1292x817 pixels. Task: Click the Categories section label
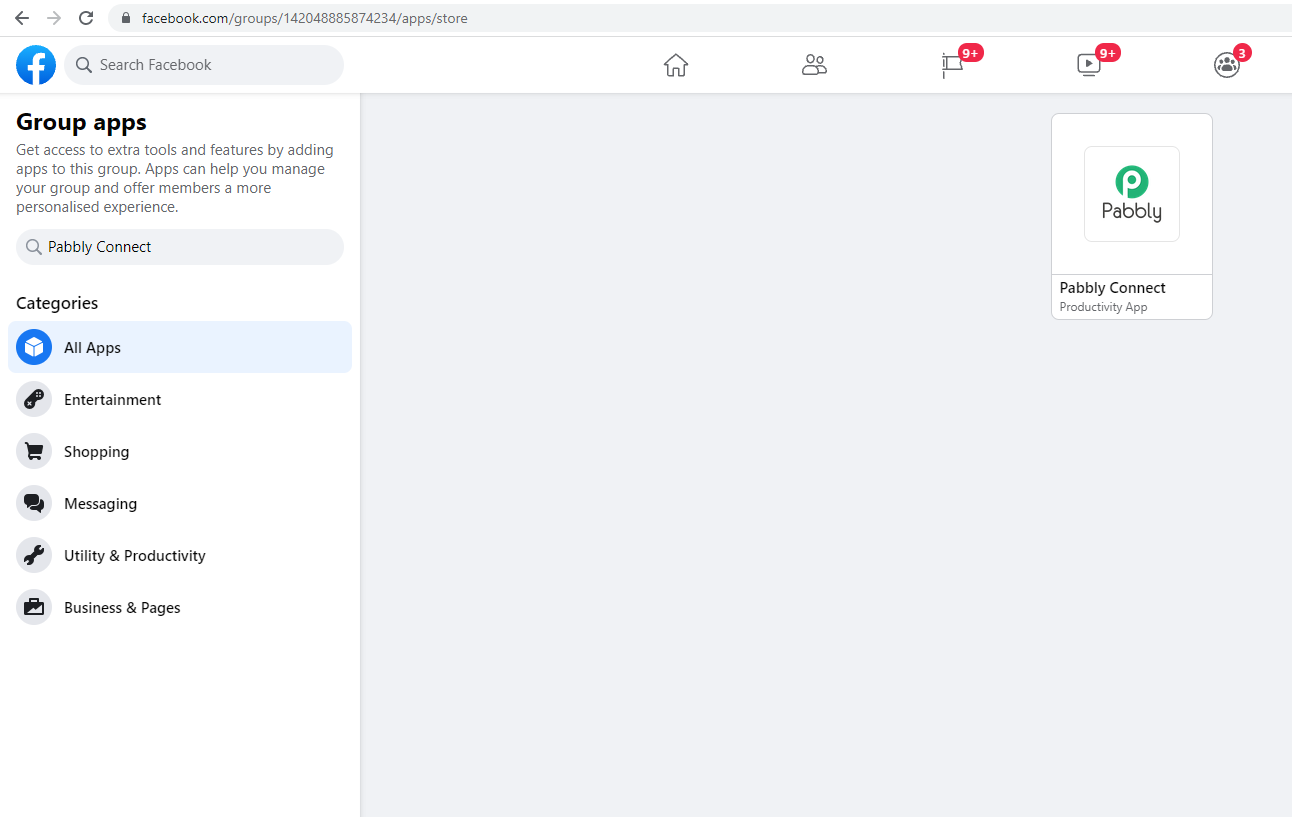point(57,303)
